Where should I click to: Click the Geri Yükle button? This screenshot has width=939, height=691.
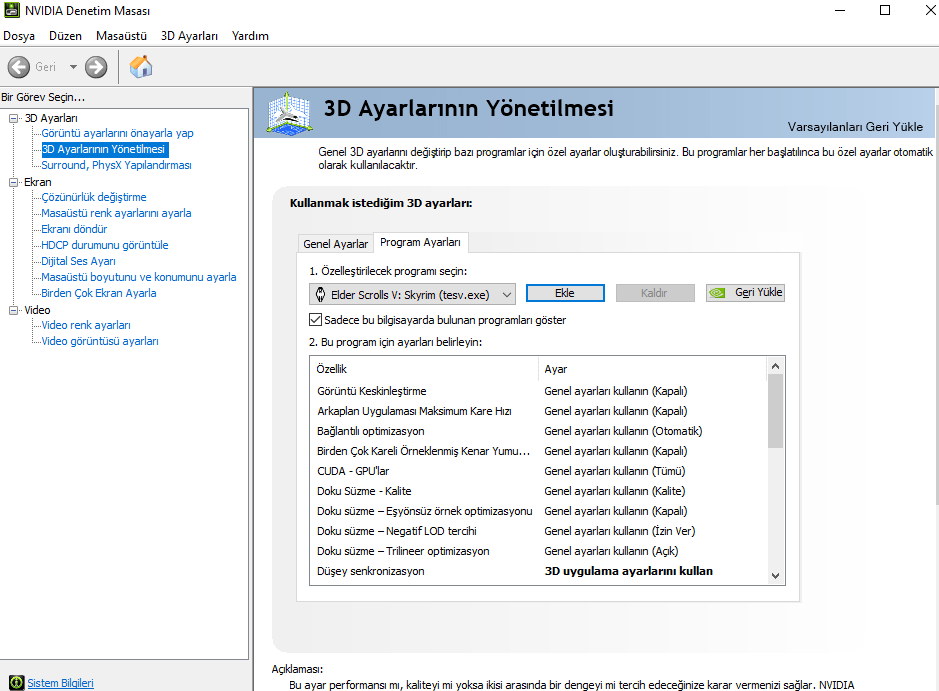745,292
